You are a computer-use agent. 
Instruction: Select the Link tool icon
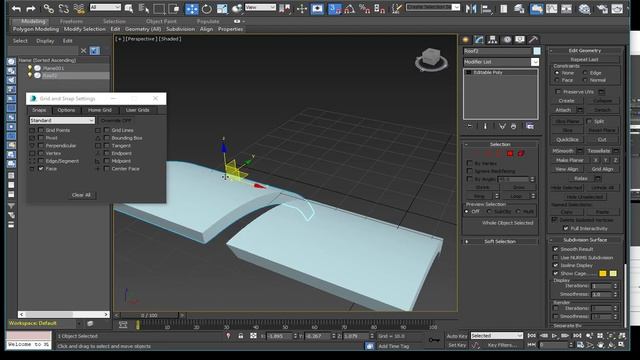(x=49, y=9)
